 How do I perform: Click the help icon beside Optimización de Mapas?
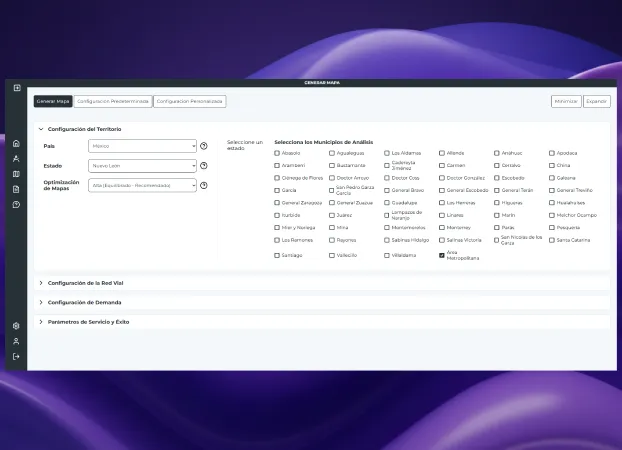coord(204,185)
